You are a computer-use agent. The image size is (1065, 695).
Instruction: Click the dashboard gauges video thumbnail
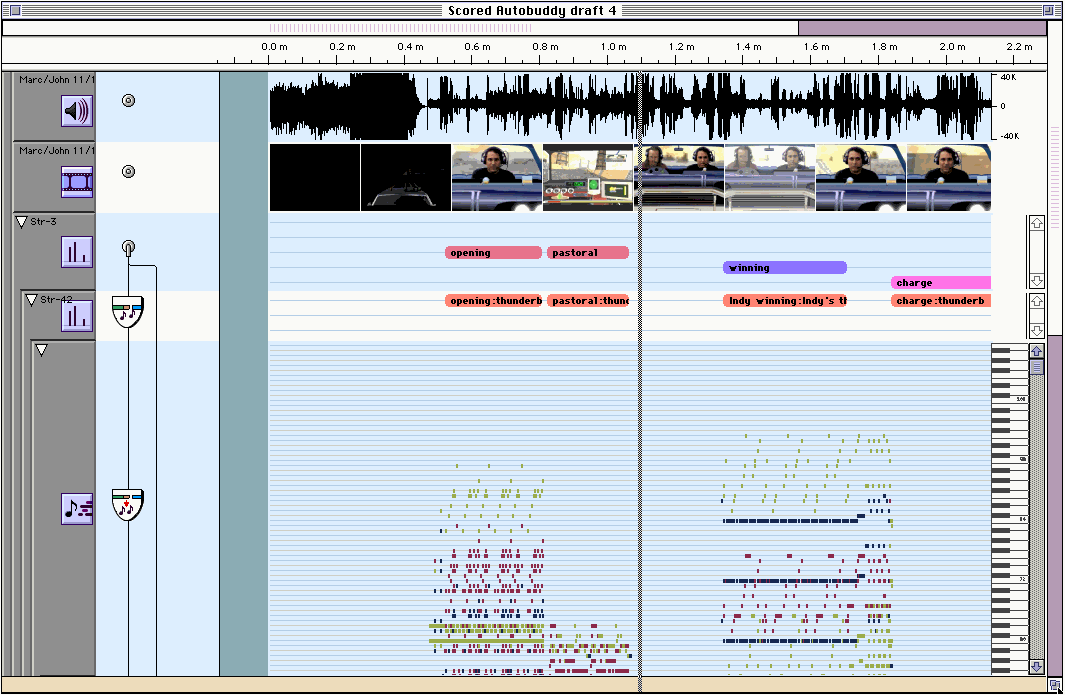(x=588, y=177)
